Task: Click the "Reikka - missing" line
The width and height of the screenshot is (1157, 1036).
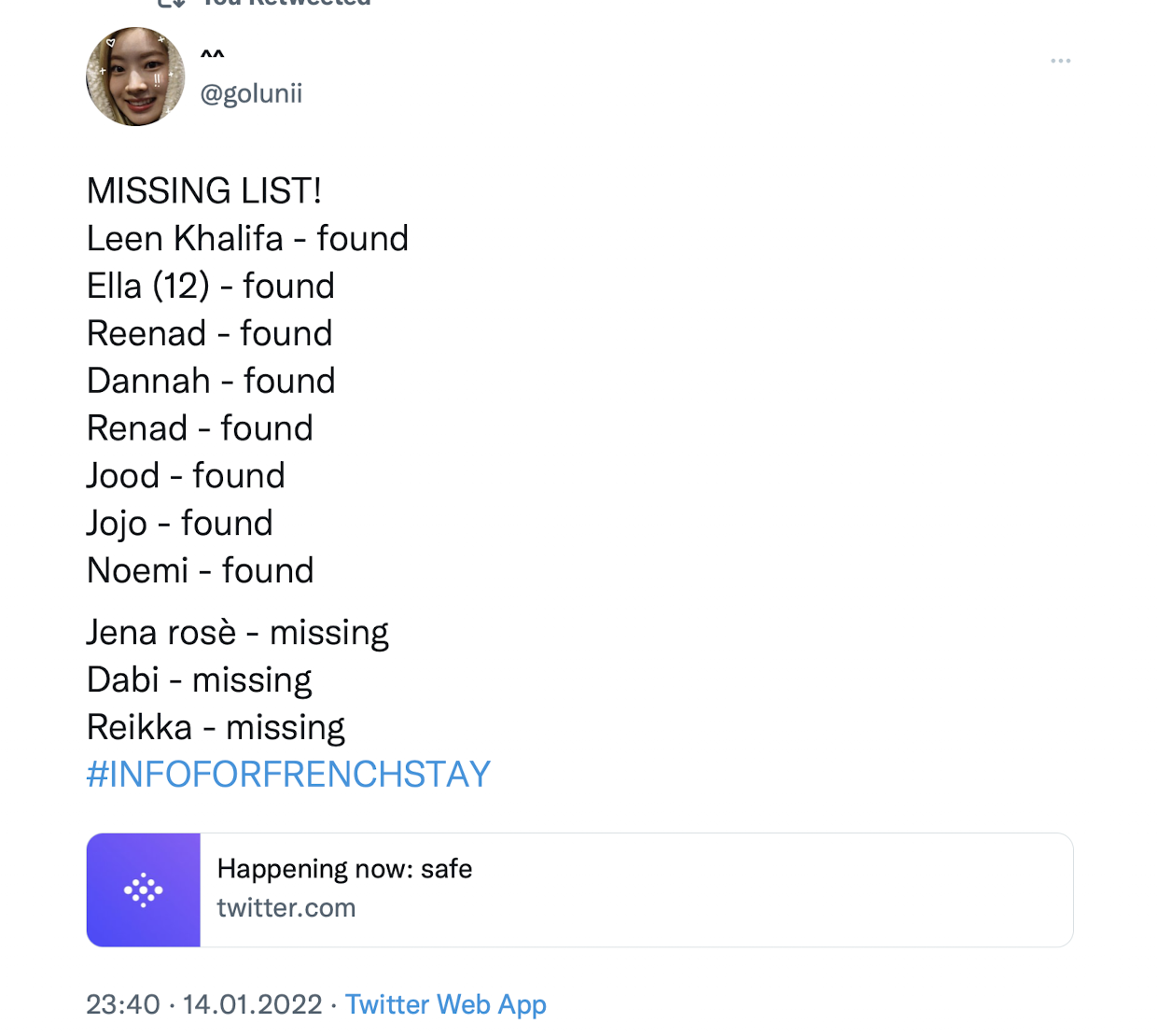Action: (216, 728)
